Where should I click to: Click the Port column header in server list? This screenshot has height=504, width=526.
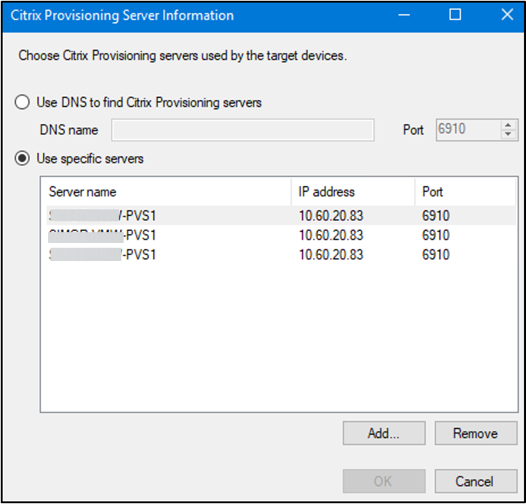(465, 192)
